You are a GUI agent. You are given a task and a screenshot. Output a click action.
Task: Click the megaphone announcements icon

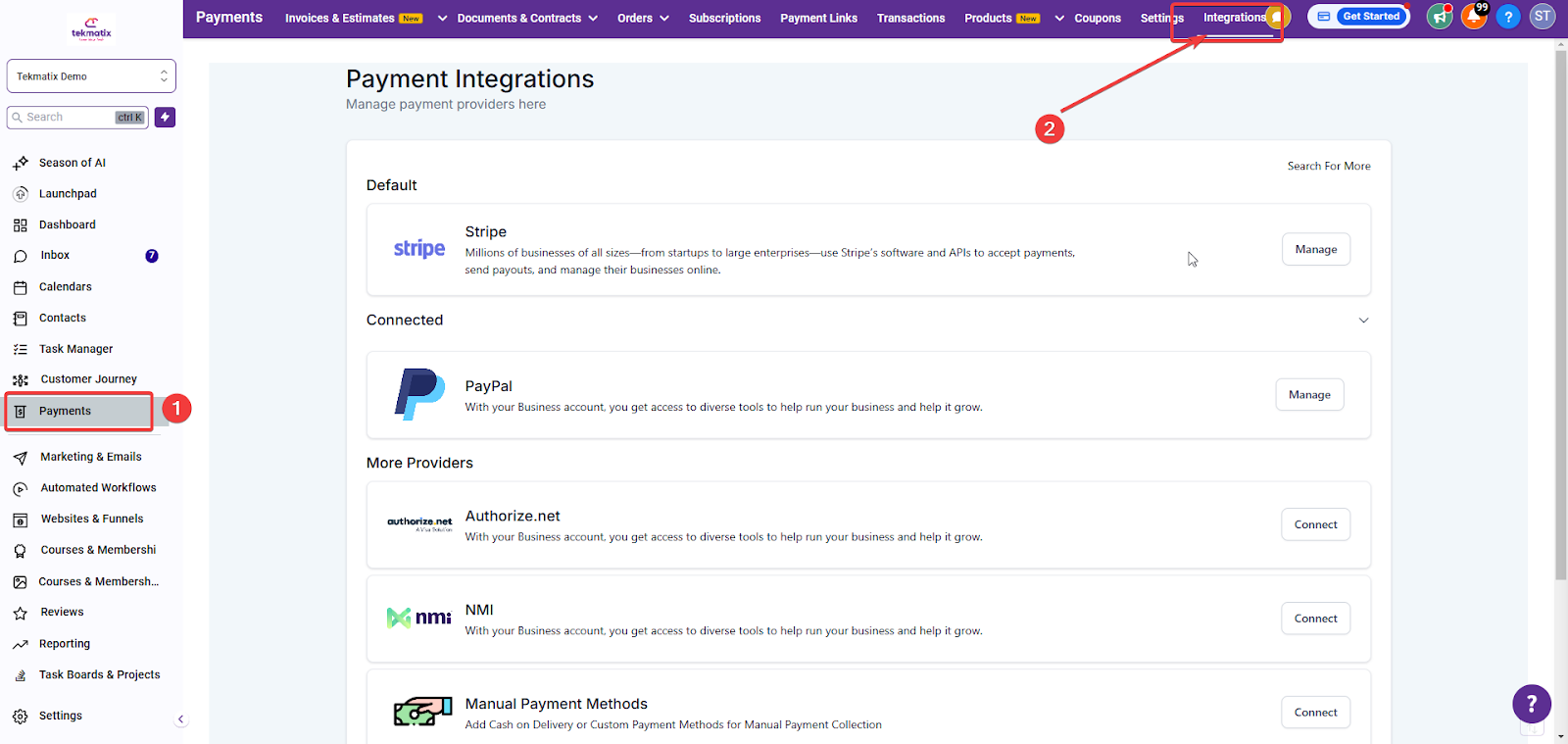[x=1440, y=17]
